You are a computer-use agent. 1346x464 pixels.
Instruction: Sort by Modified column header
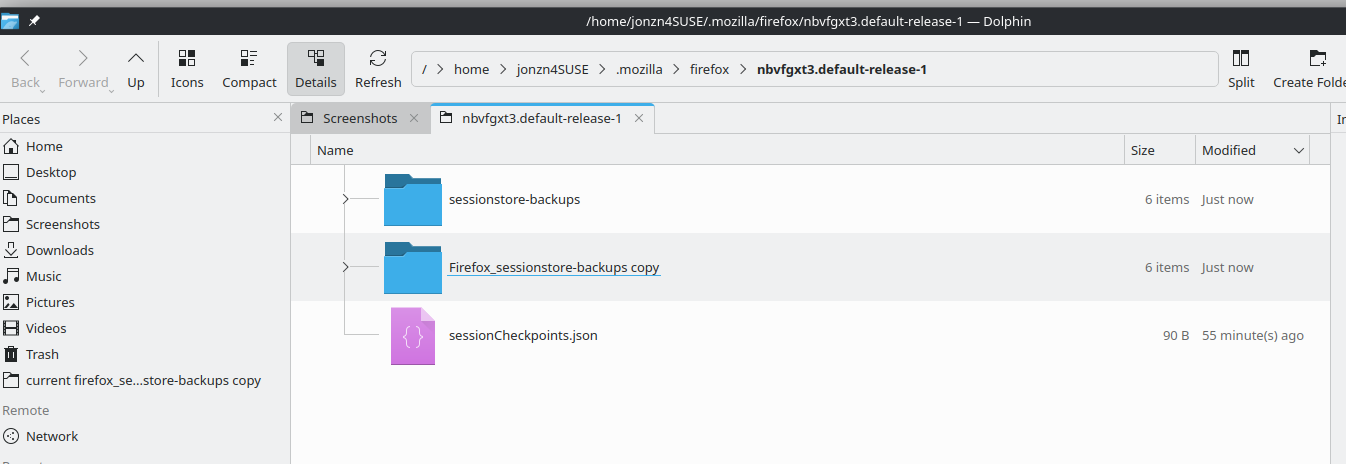(1253, 150)
